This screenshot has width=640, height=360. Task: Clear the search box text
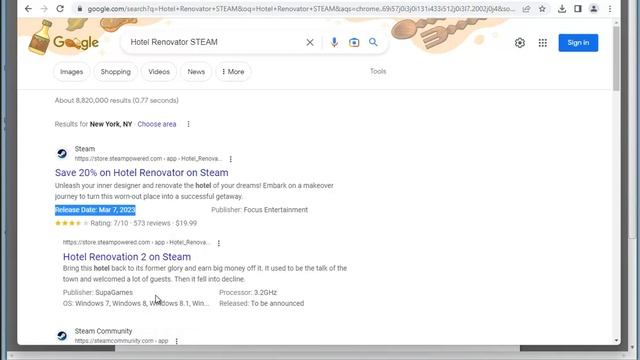tap(310, 42)
